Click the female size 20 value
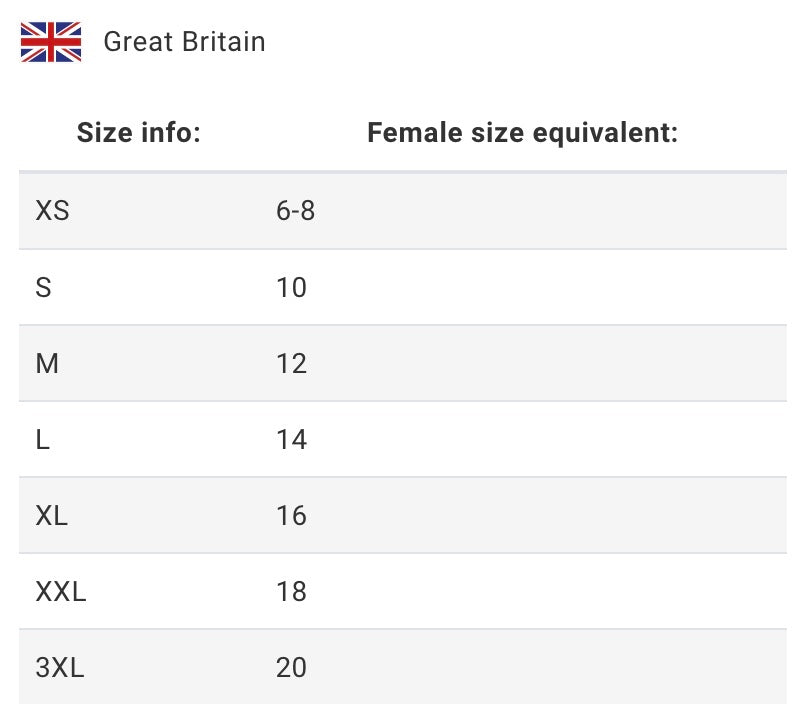This screenshot has width=806, height=722. (291, 668)
